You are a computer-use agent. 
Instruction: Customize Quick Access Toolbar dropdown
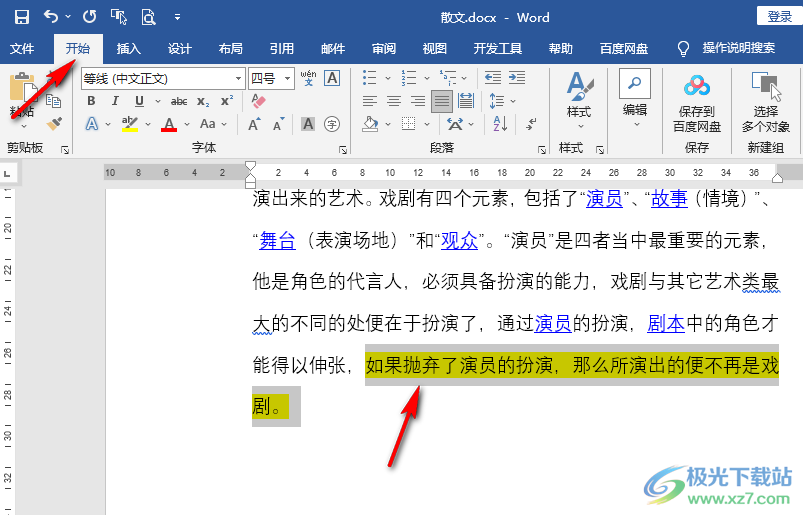pyautogui.click(x=177, y=17)
